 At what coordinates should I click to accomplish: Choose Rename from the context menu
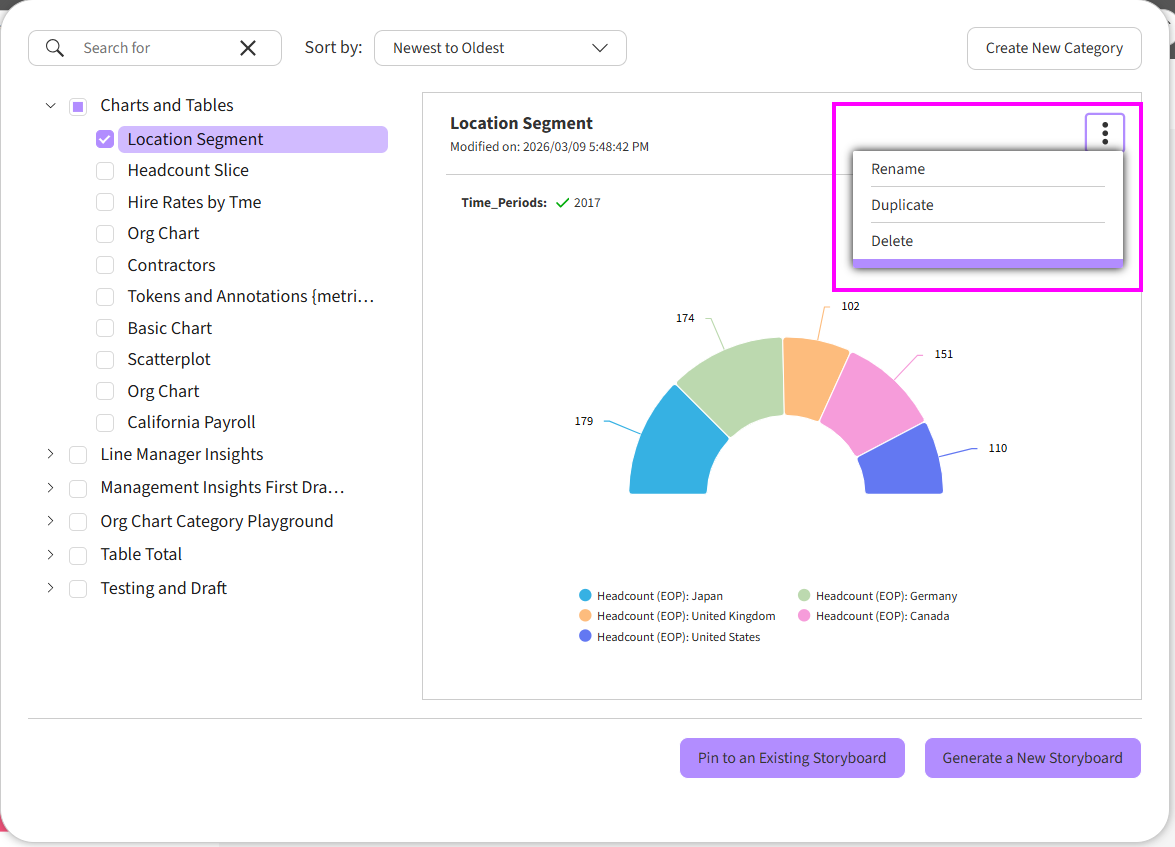(898, 169)
